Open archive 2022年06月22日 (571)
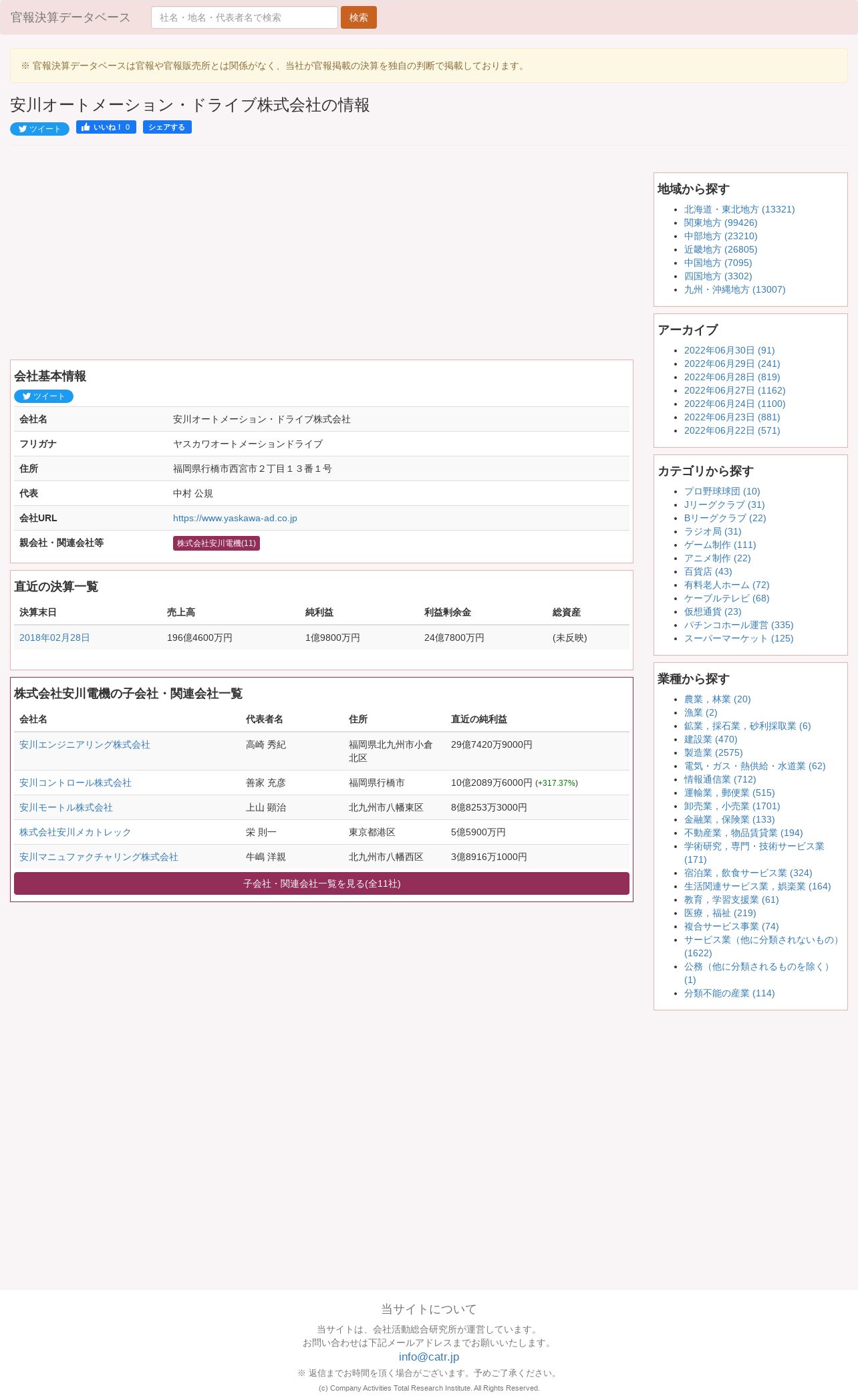858x1400 pixels. click(732, 430)
